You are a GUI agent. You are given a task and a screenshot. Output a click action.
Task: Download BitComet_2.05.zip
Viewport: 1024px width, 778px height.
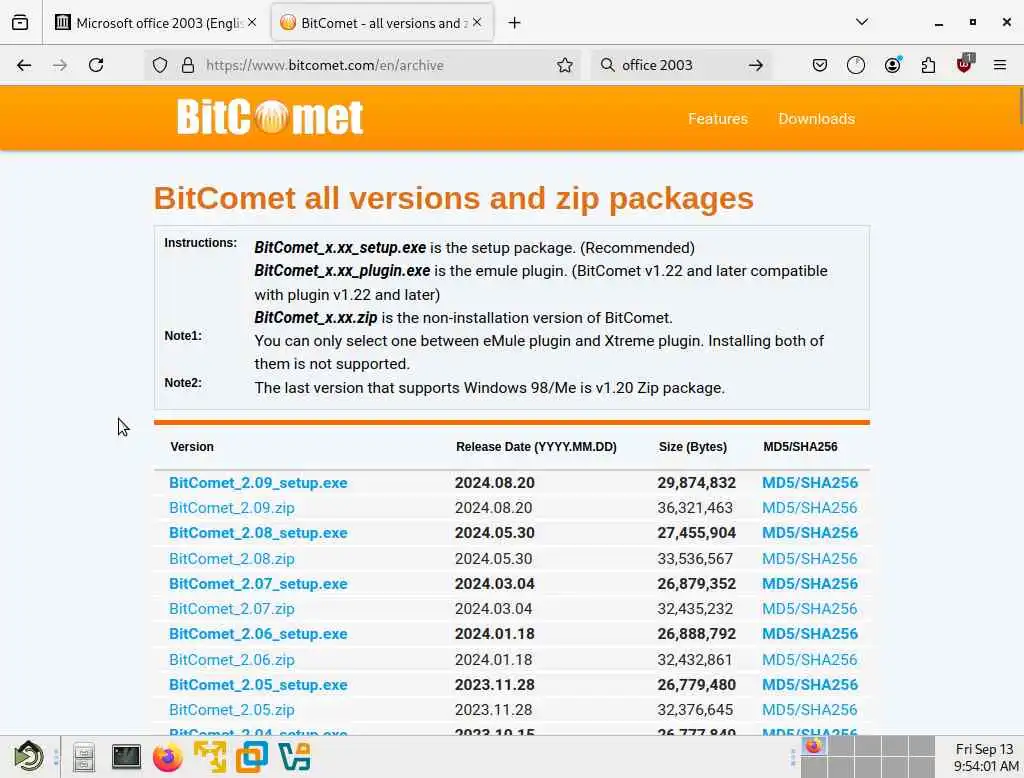click(x=231, y=710)
